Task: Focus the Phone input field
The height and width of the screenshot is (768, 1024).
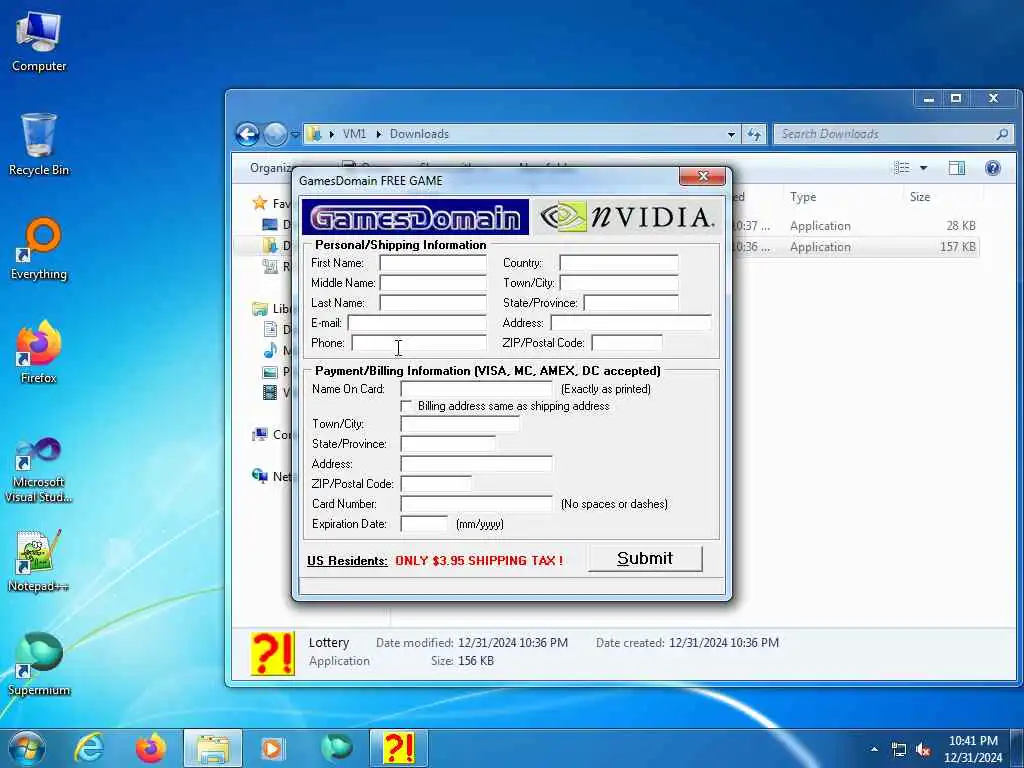Action: 419,343
